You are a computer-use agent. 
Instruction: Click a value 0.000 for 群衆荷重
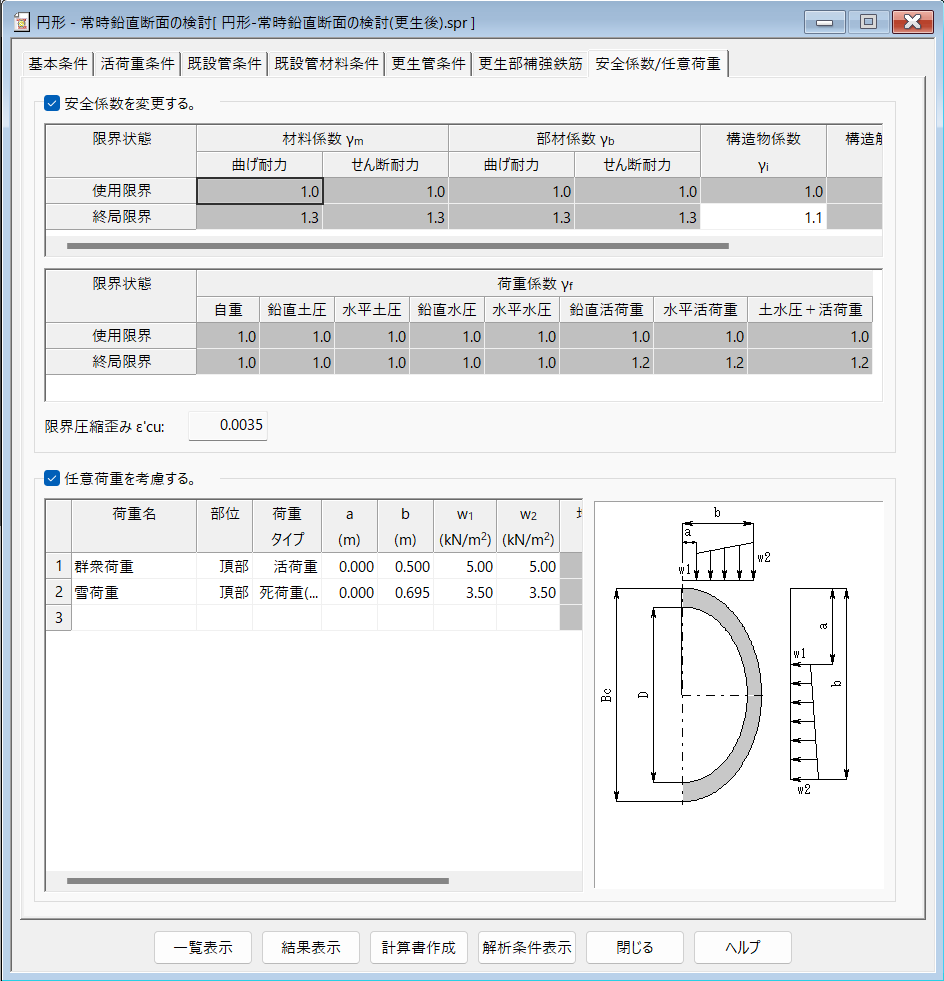click(x=349, y=567)
